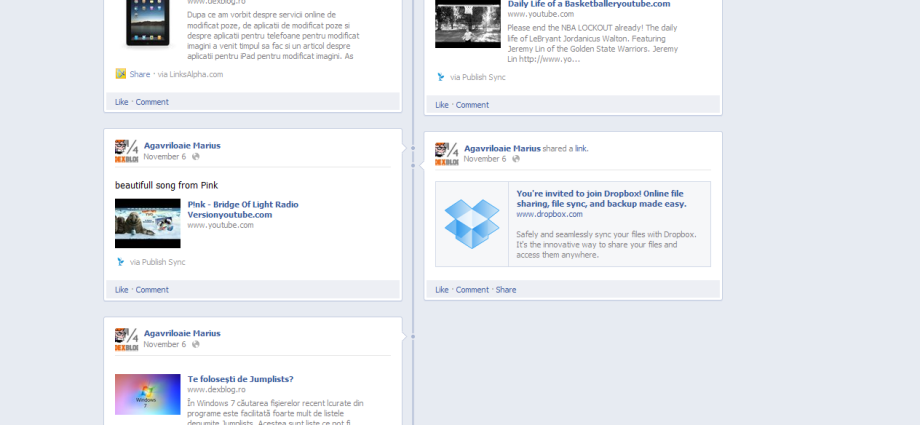Like the Basketballer video post
The width and height of the screenshot is (920, 425).
(x=442, y=105)
